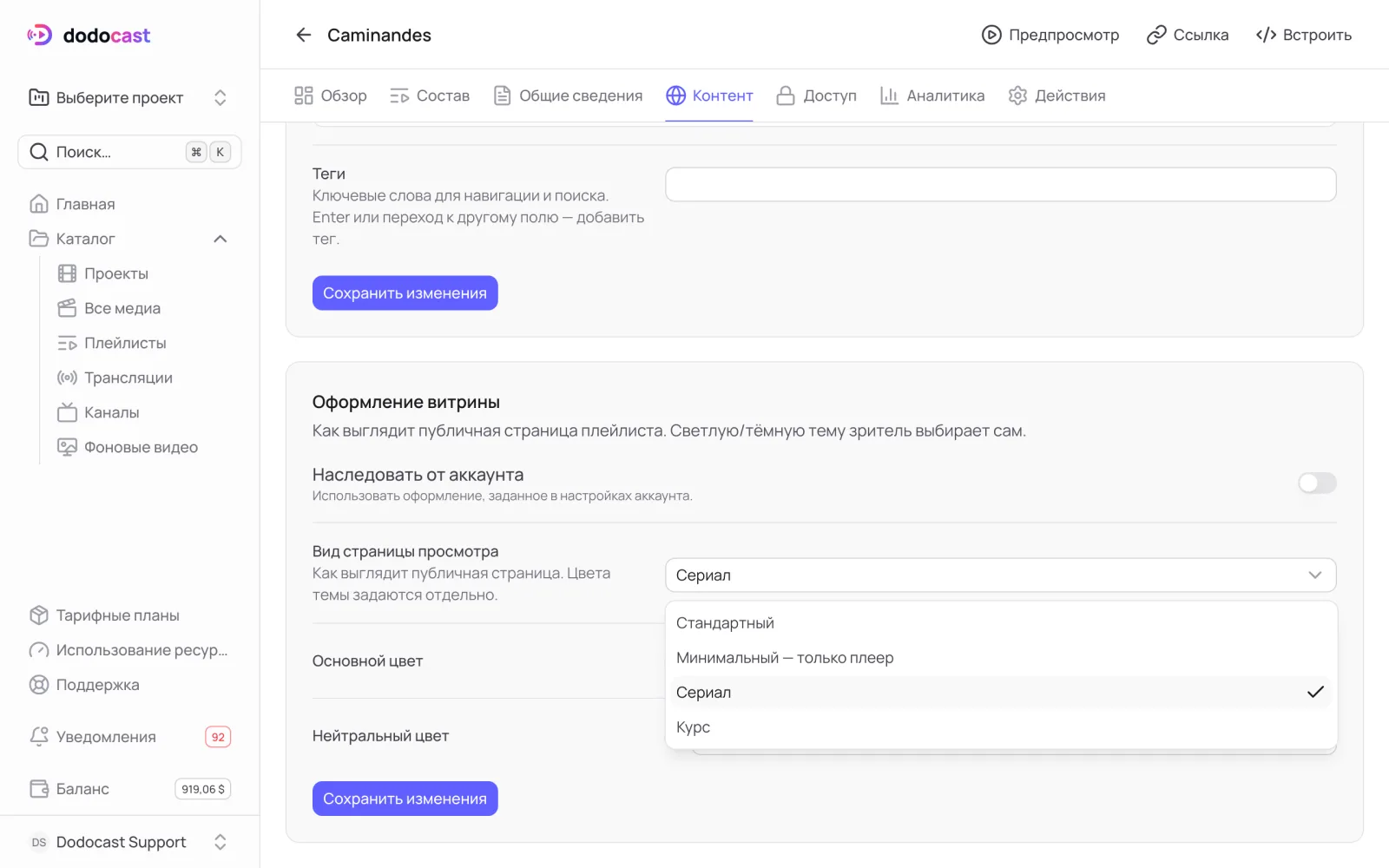Screen dimensions: 1389x868
Task: Go back using the arrow beside Caminandes
Action: 303,35
